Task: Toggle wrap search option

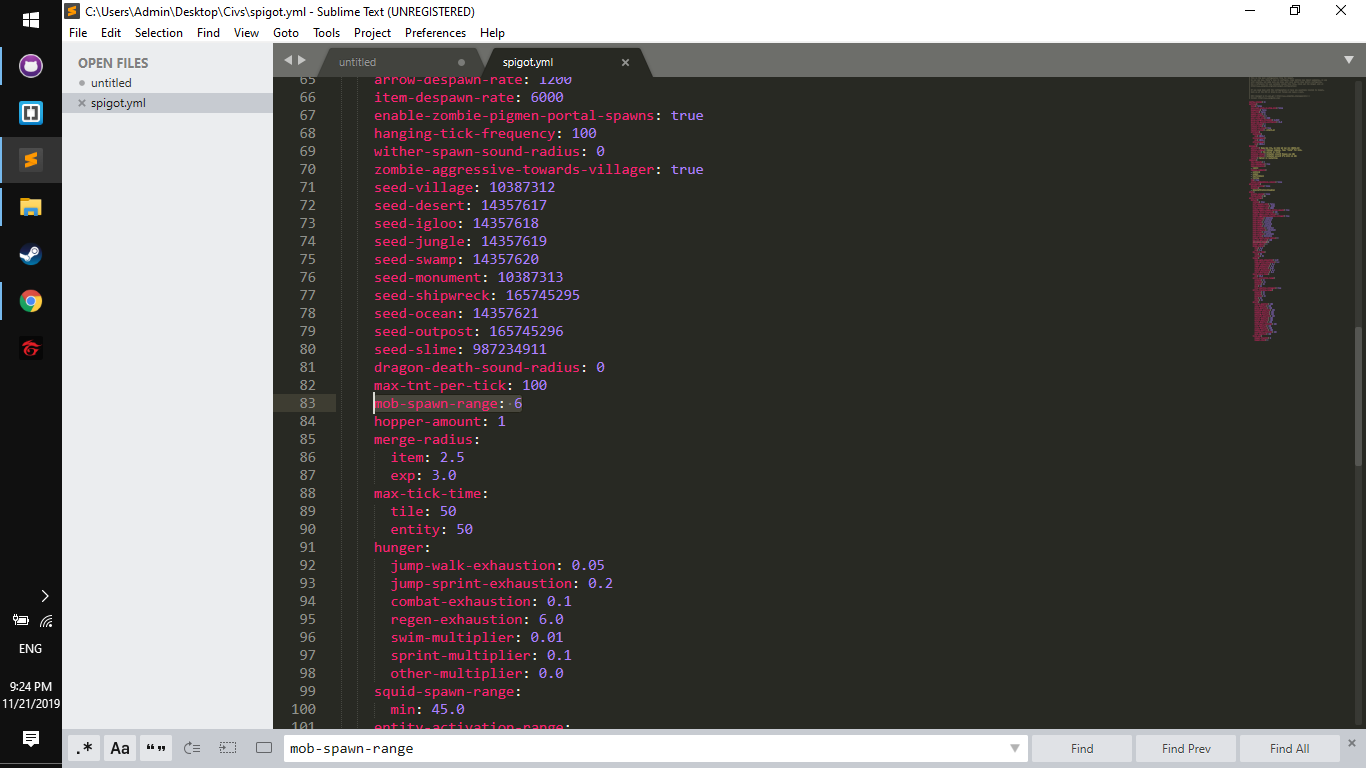Action: point(192,748)
